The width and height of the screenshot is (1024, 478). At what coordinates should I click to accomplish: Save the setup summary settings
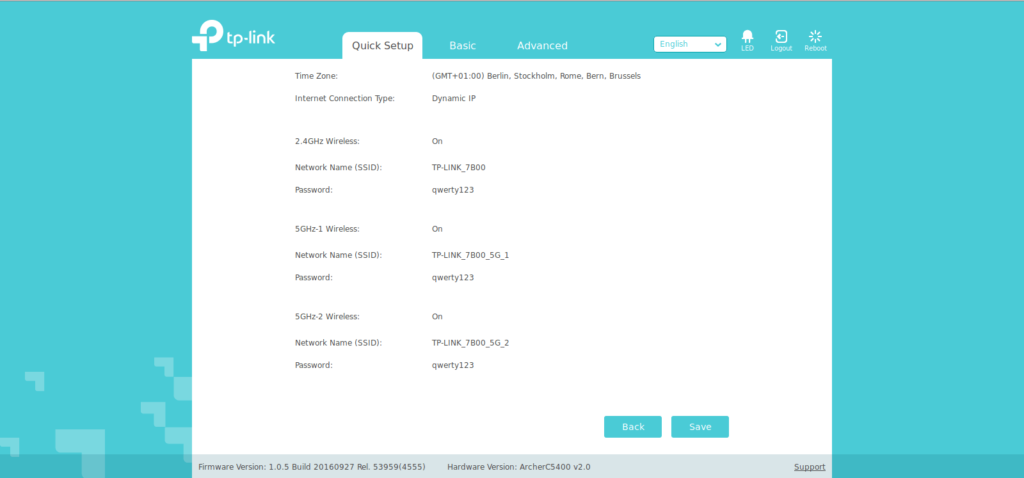point(700,427)
